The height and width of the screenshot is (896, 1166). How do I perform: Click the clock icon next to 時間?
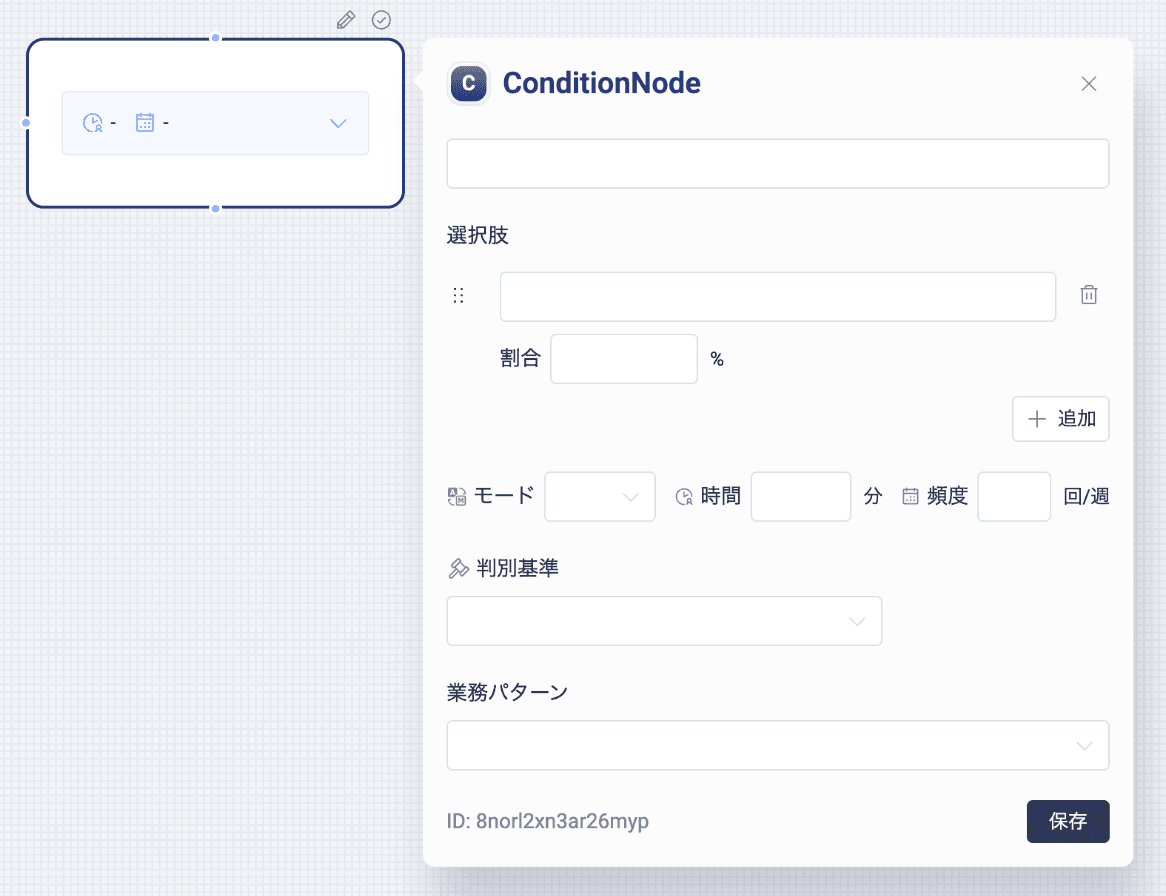684,497
